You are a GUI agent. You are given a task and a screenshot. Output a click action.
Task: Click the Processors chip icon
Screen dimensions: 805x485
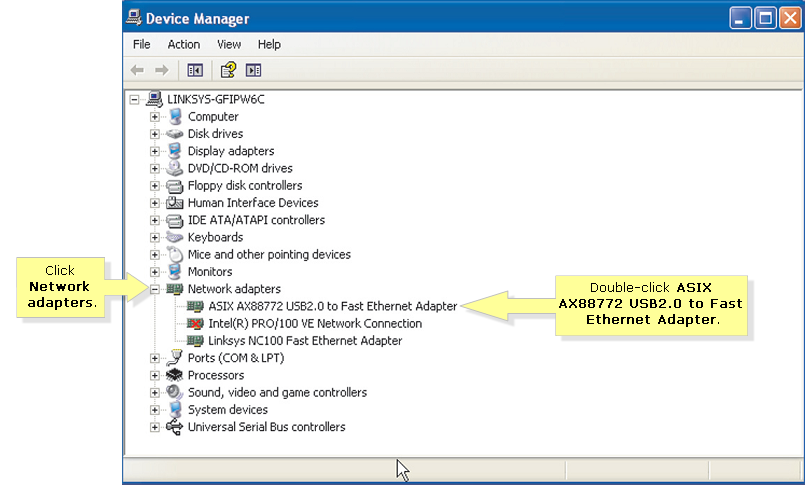[175, 375]
